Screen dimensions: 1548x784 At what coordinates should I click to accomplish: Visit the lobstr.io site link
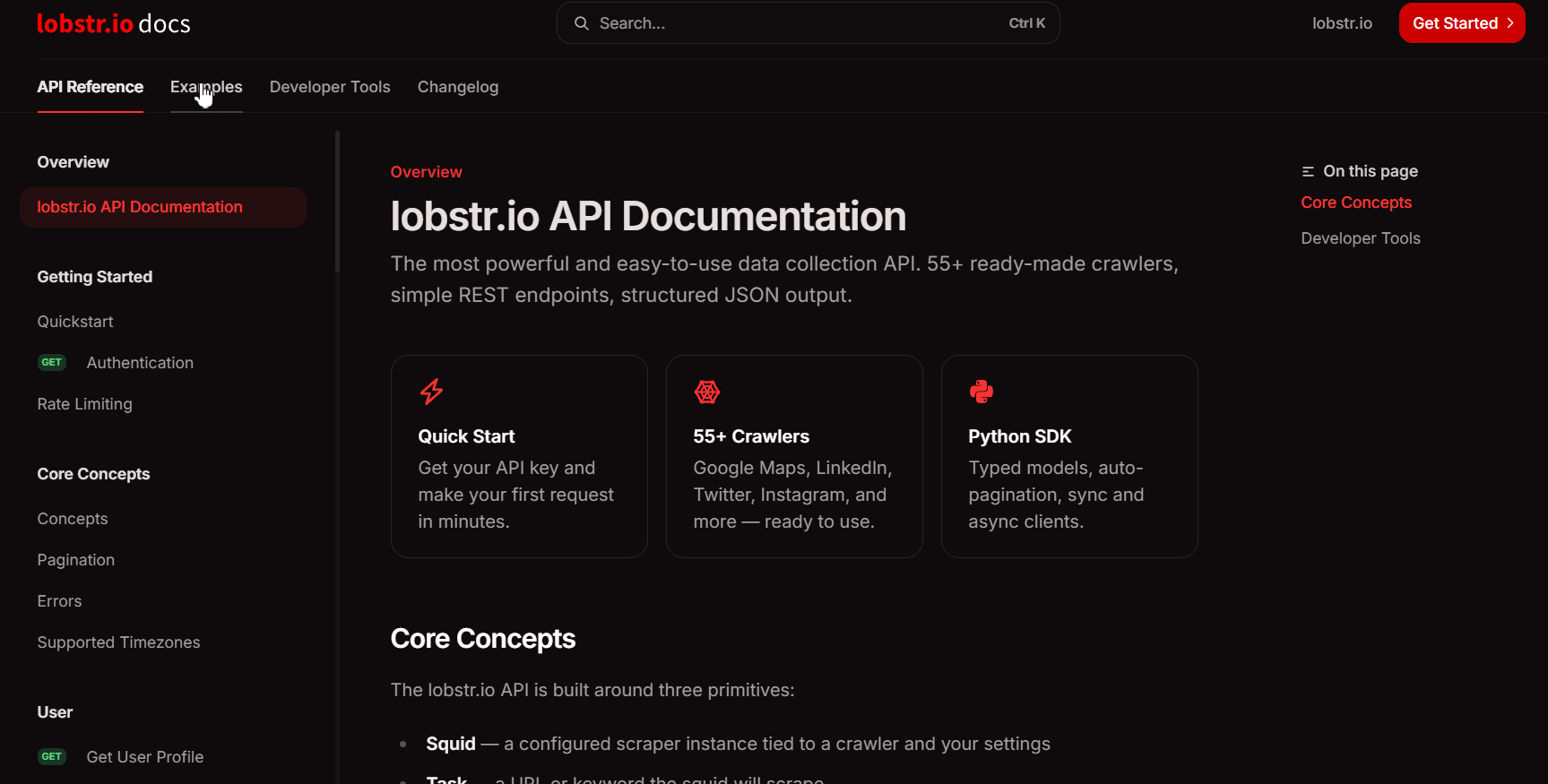pyautogui.click(x=1342, y=23)
